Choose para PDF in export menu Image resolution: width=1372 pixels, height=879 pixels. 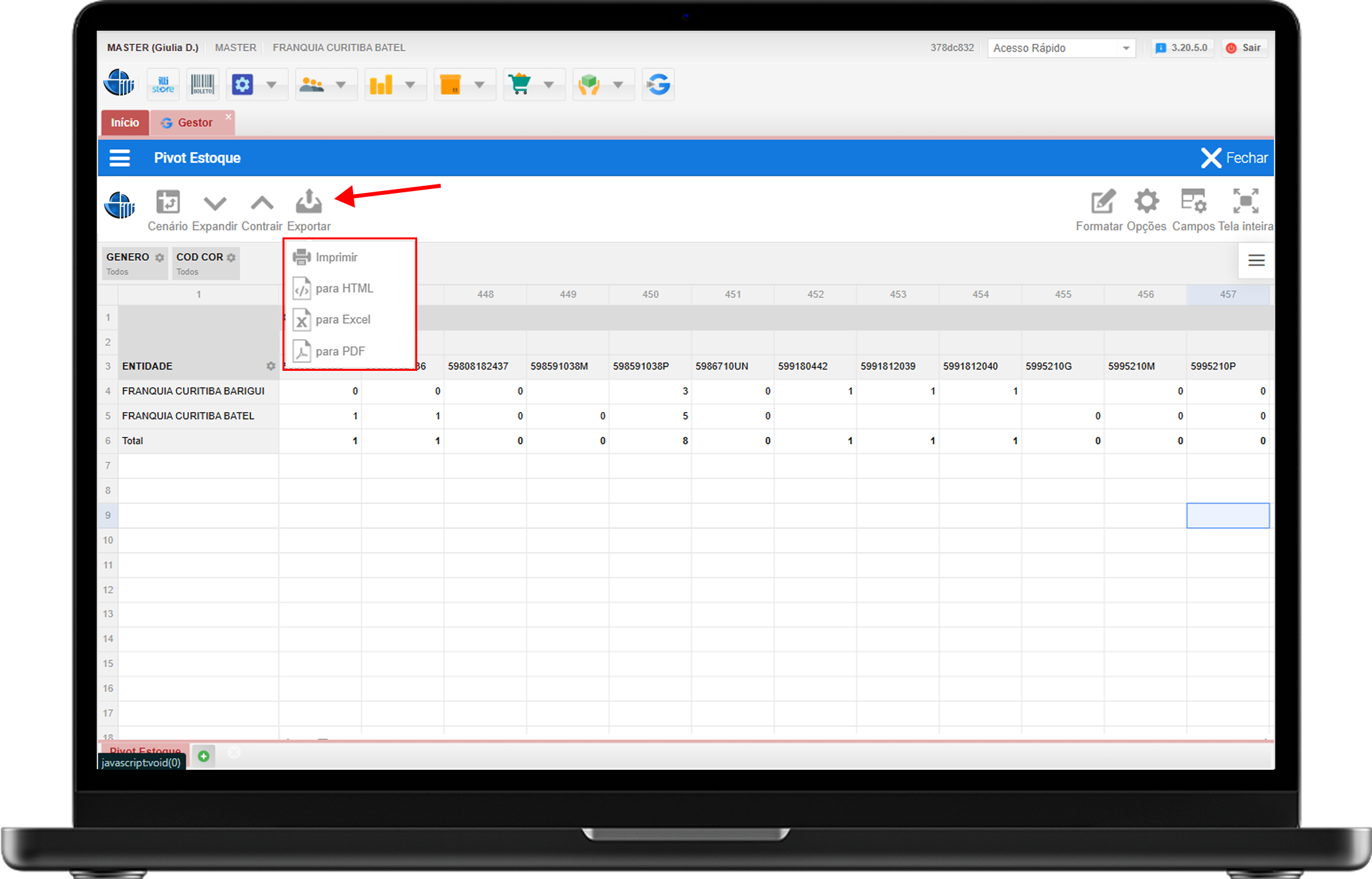coord(340,351)
